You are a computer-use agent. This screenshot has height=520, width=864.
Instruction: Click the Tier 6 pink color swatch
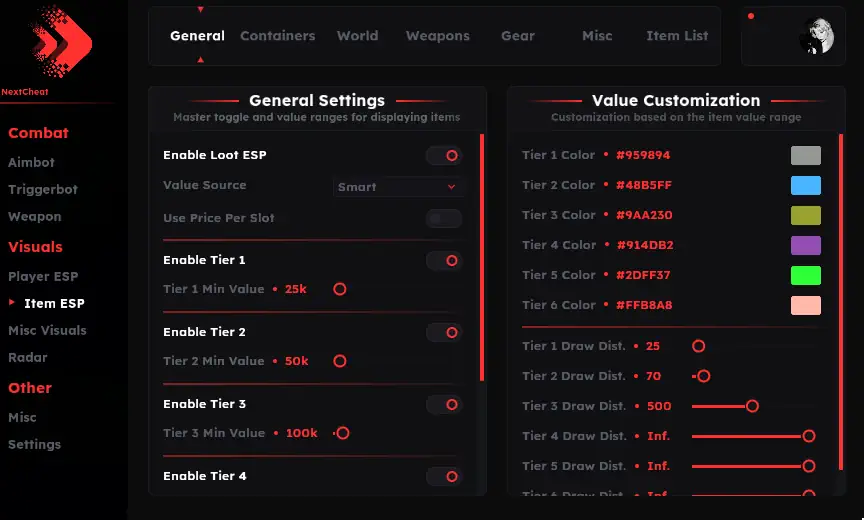point(806,305)
